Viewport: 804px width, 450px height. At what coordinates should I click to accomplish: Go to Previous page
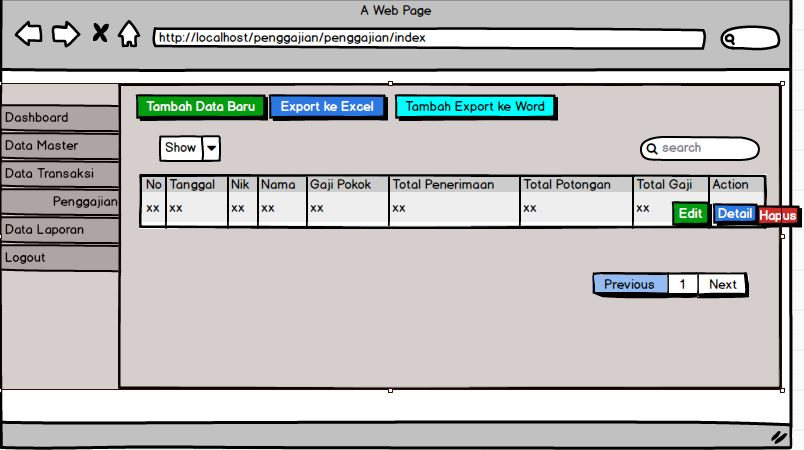coord(630,284)
